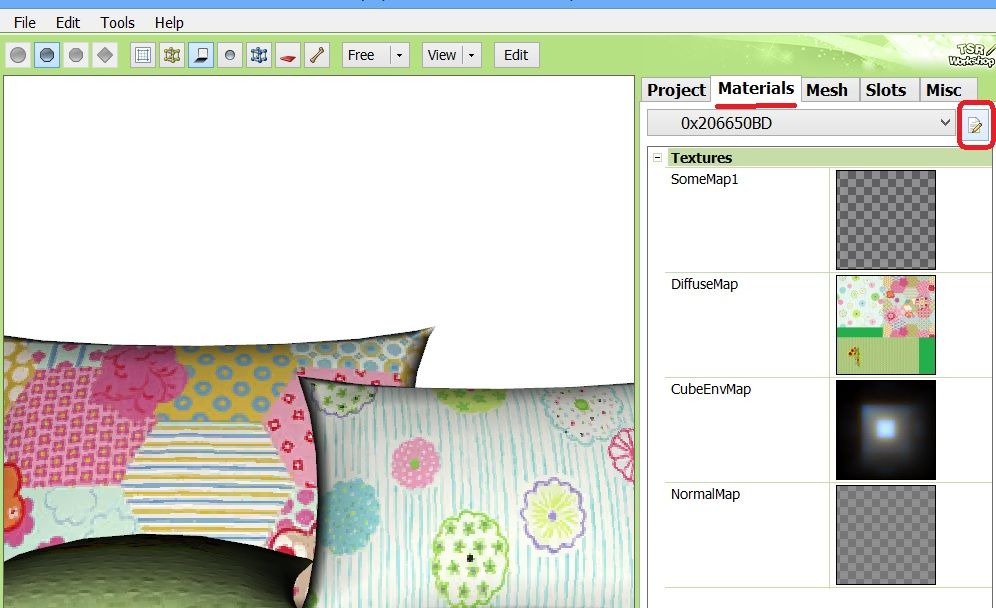Toggle the small sphere icon

(230, 55)
